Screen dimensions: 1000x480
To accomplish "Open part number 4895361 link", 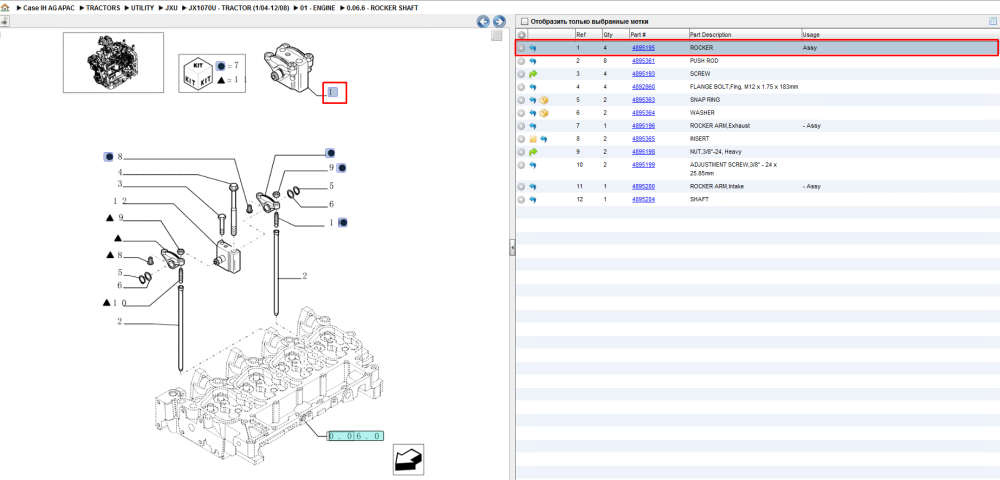I will click(x=643, y=61).
